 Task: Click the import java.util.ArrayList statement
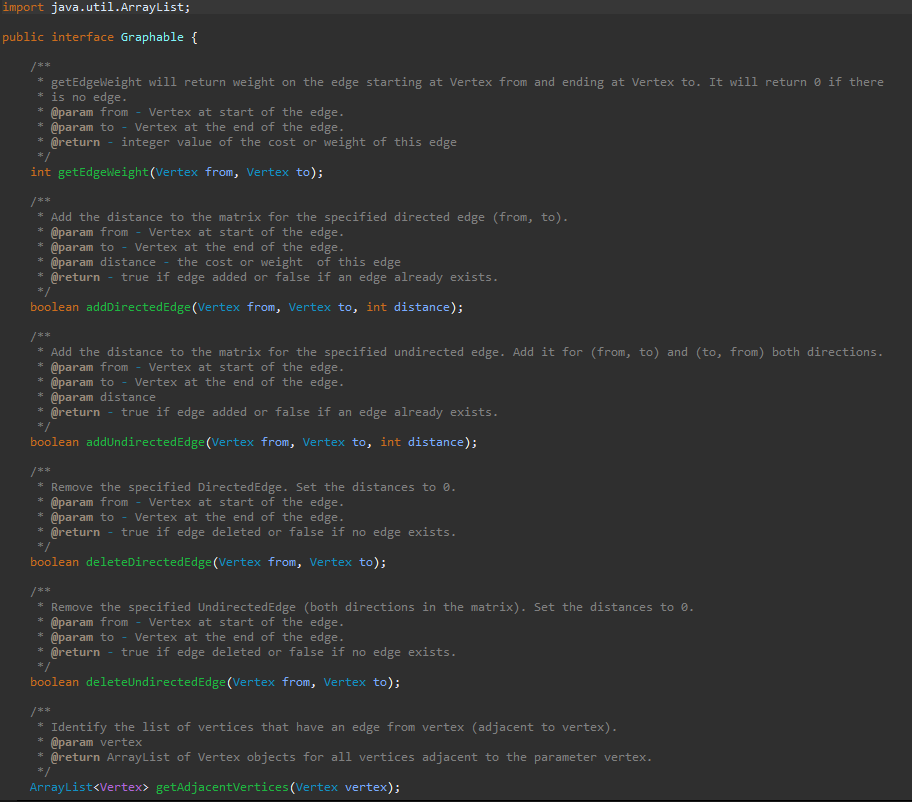point(96,7)
